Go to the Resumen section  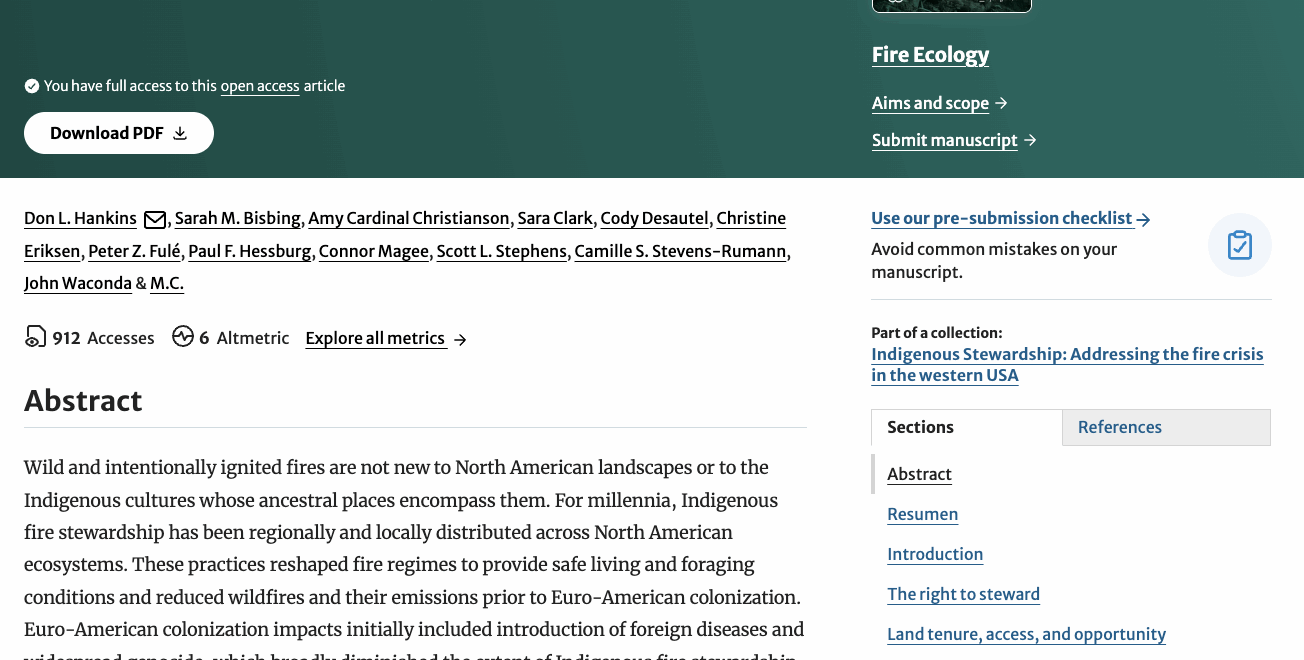click(x=922, y=514)
